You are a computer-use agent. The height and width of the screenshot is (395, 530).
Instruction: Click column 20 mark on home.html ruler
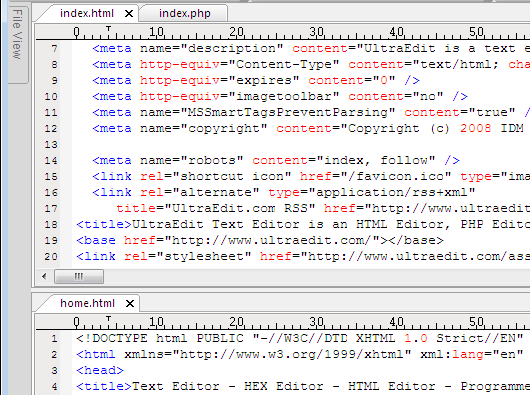237,322
